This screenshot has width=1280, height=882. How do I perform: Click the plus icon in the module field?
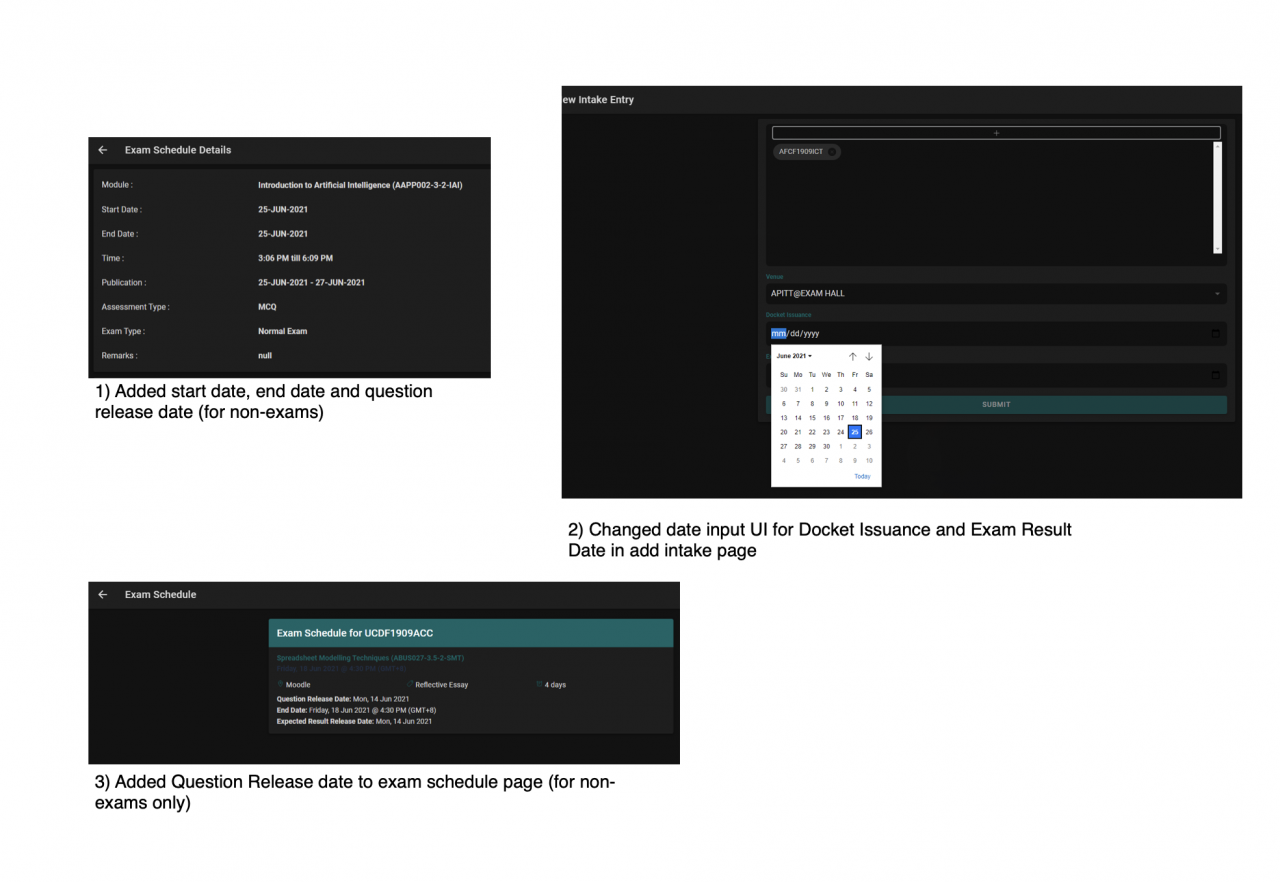[995, 132]
